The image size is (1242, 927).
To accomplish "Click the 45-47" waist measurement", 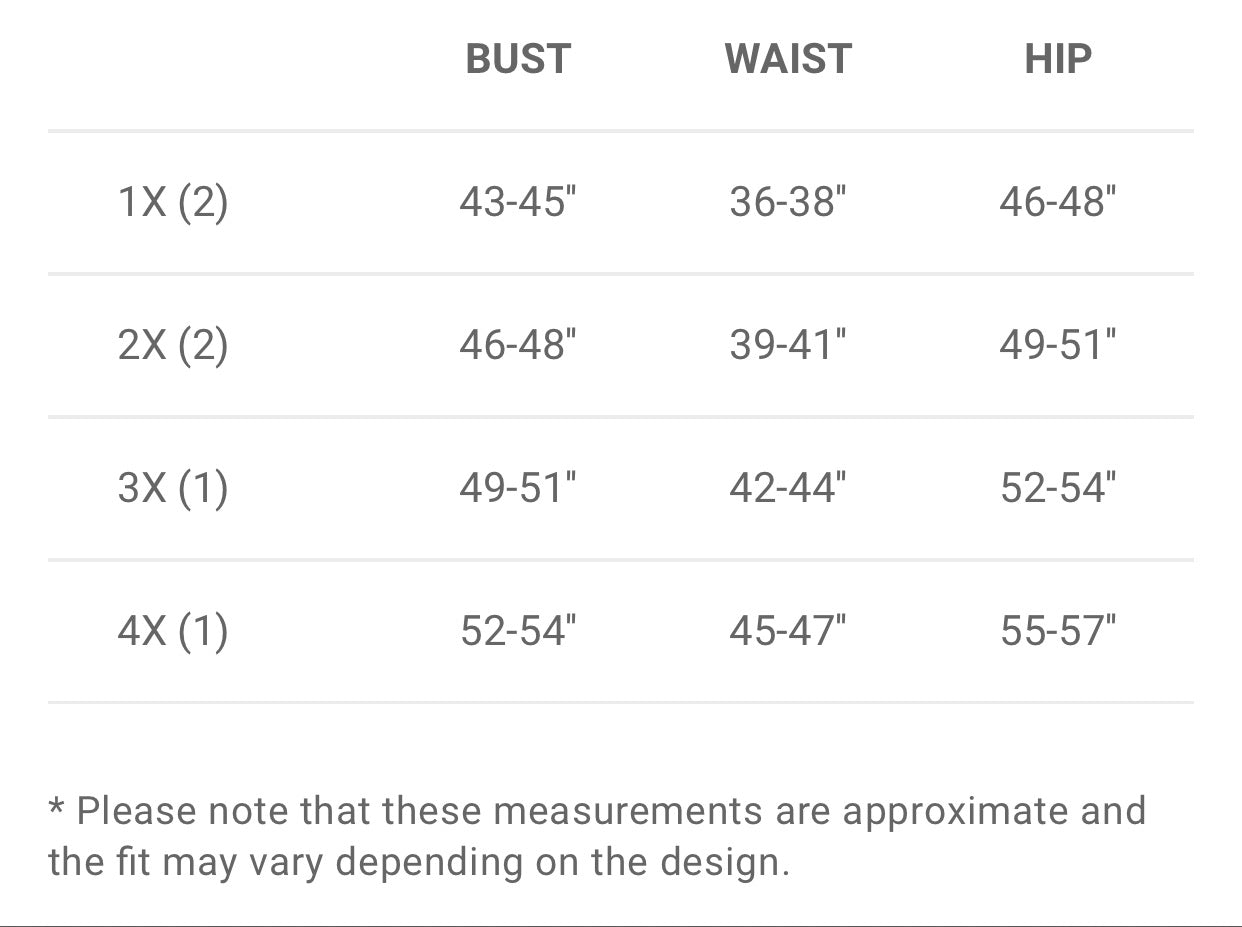I will (788, 631).
